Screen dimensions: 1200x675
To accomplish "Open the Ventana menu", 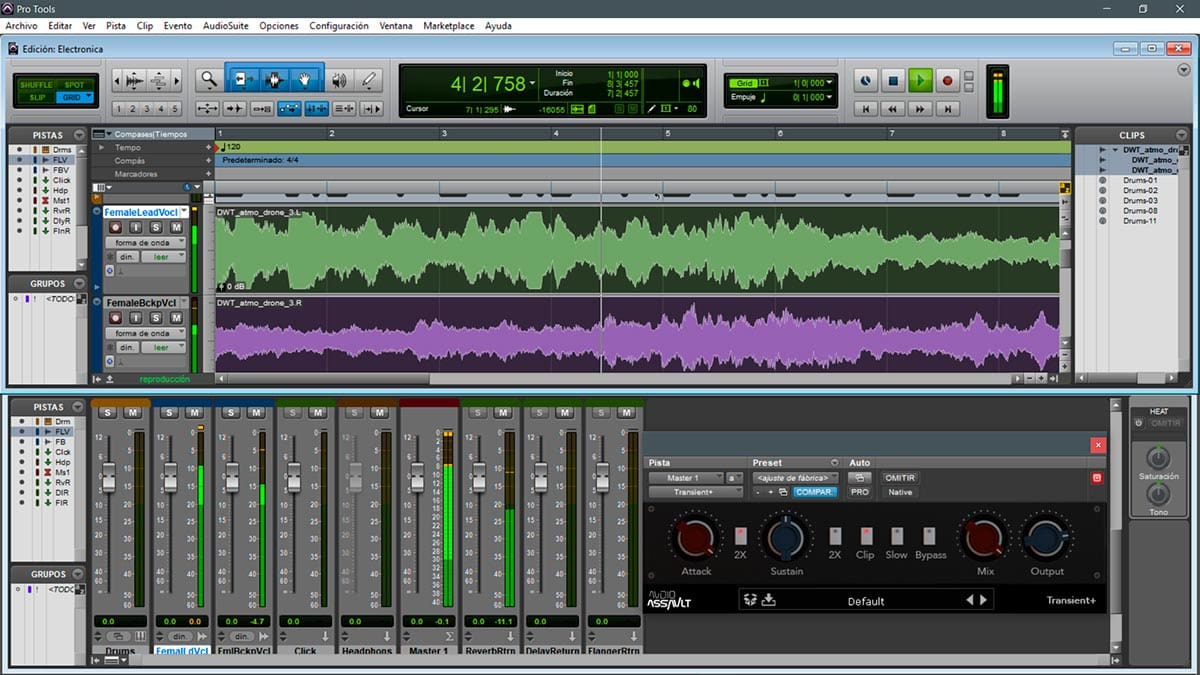I will click(396, 26).
